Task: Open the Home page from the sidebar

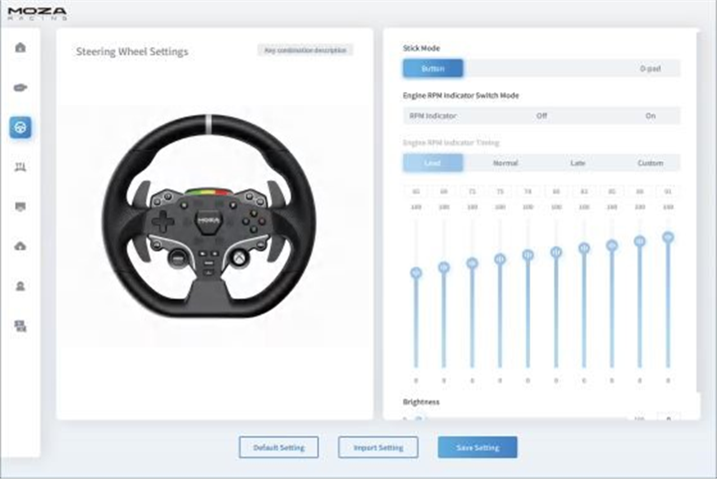Action: click(20, 48)
